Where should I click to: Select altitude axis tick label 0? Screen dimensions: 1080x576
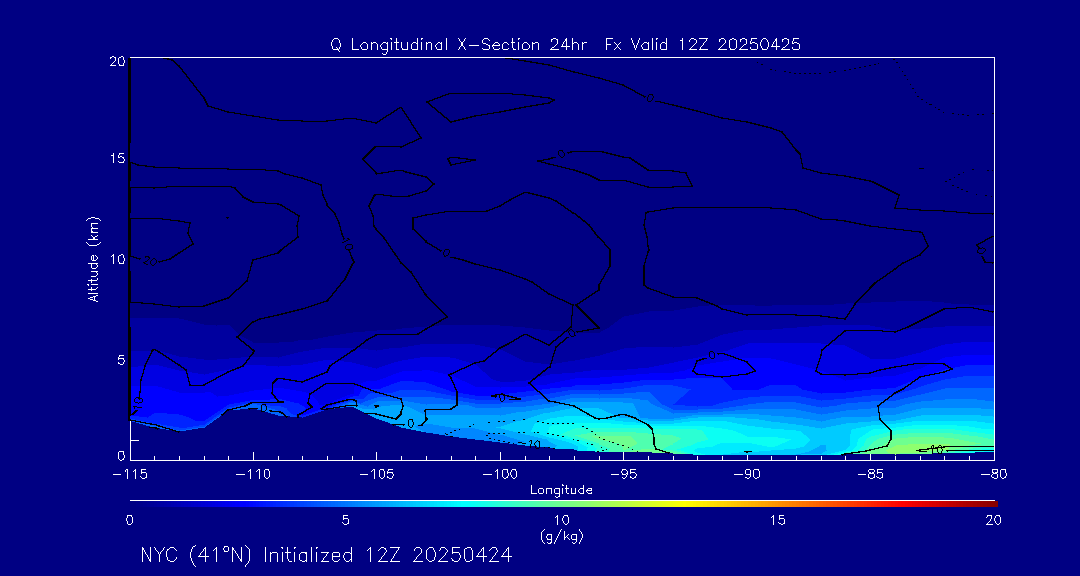[x=120, y=455]
